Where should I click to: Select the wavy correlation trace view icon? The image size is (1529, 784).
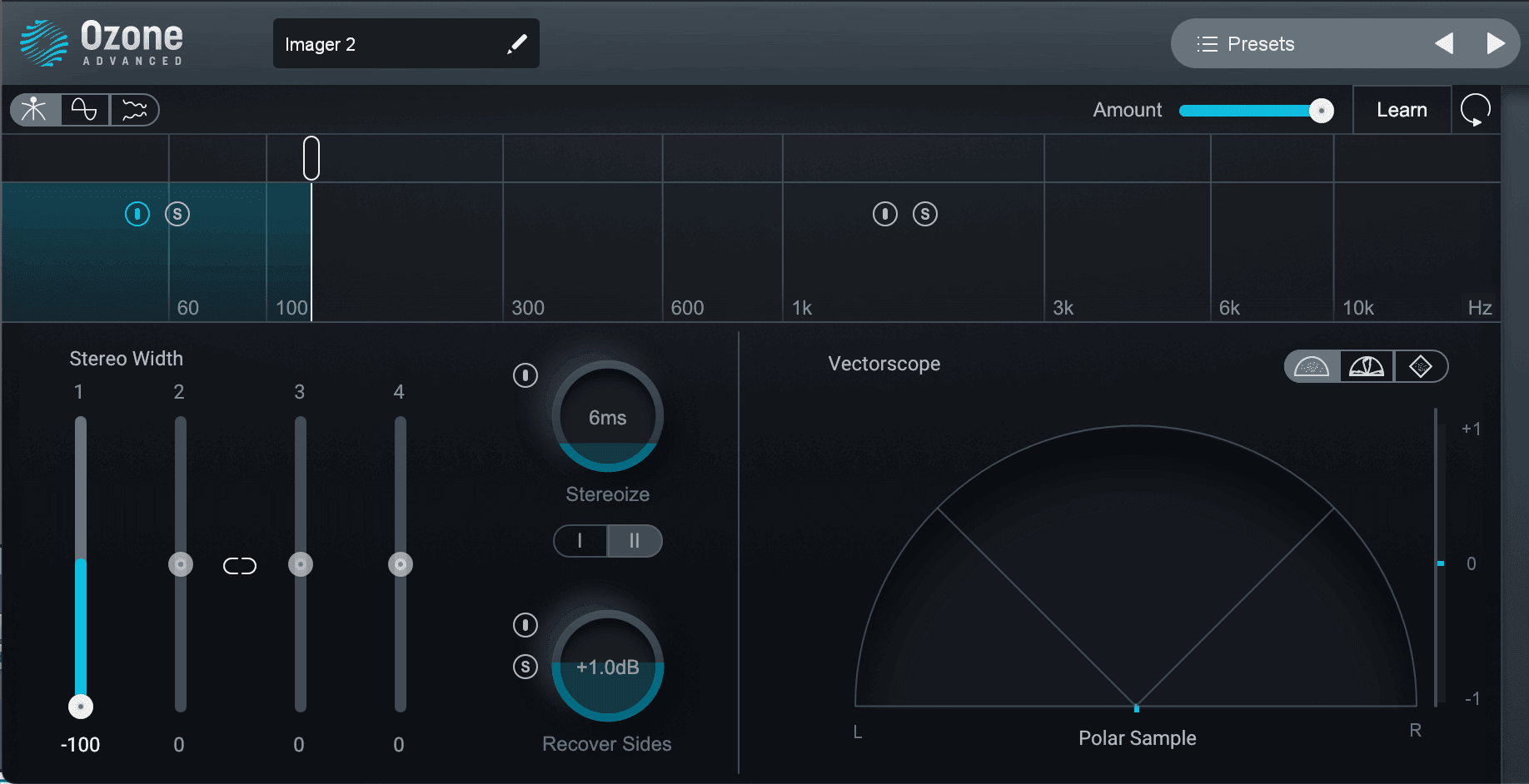pyautogui.click(x=134, y=110)
